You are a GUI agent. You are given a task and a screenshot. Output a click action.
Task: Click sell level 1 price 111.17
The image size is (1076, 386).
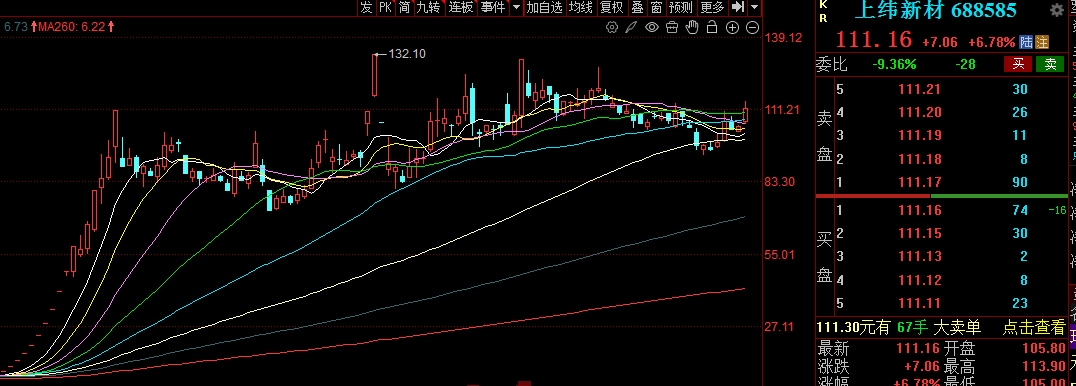coord(920,183)
